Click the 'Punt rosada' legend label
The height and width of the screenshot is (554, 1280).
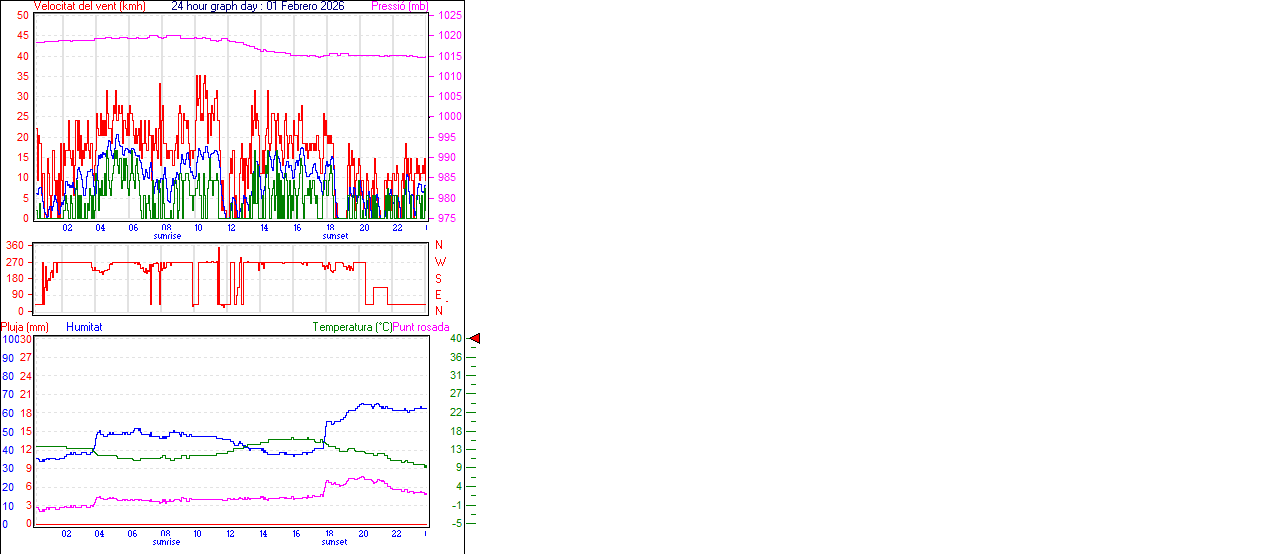click(x=421, y=327)
